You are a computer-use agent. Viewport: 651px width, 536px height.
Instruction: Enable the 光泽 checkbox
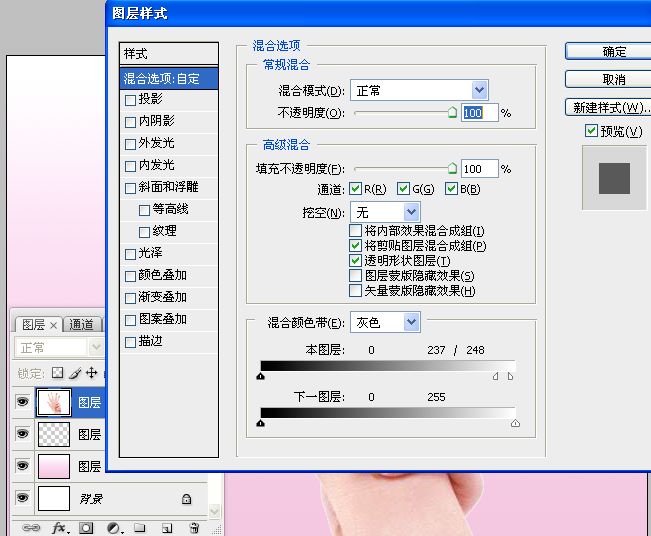coord(130,254)
